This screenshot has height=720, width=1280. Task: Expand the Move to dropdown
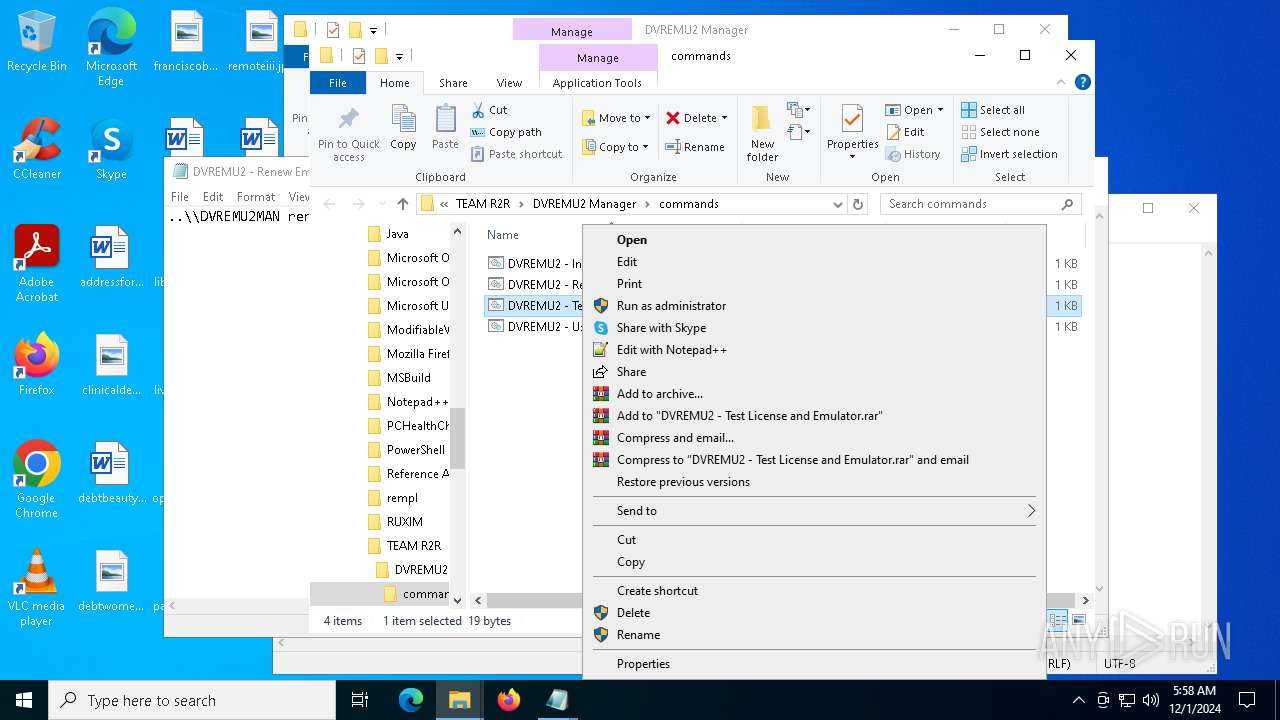pos(616,118)
